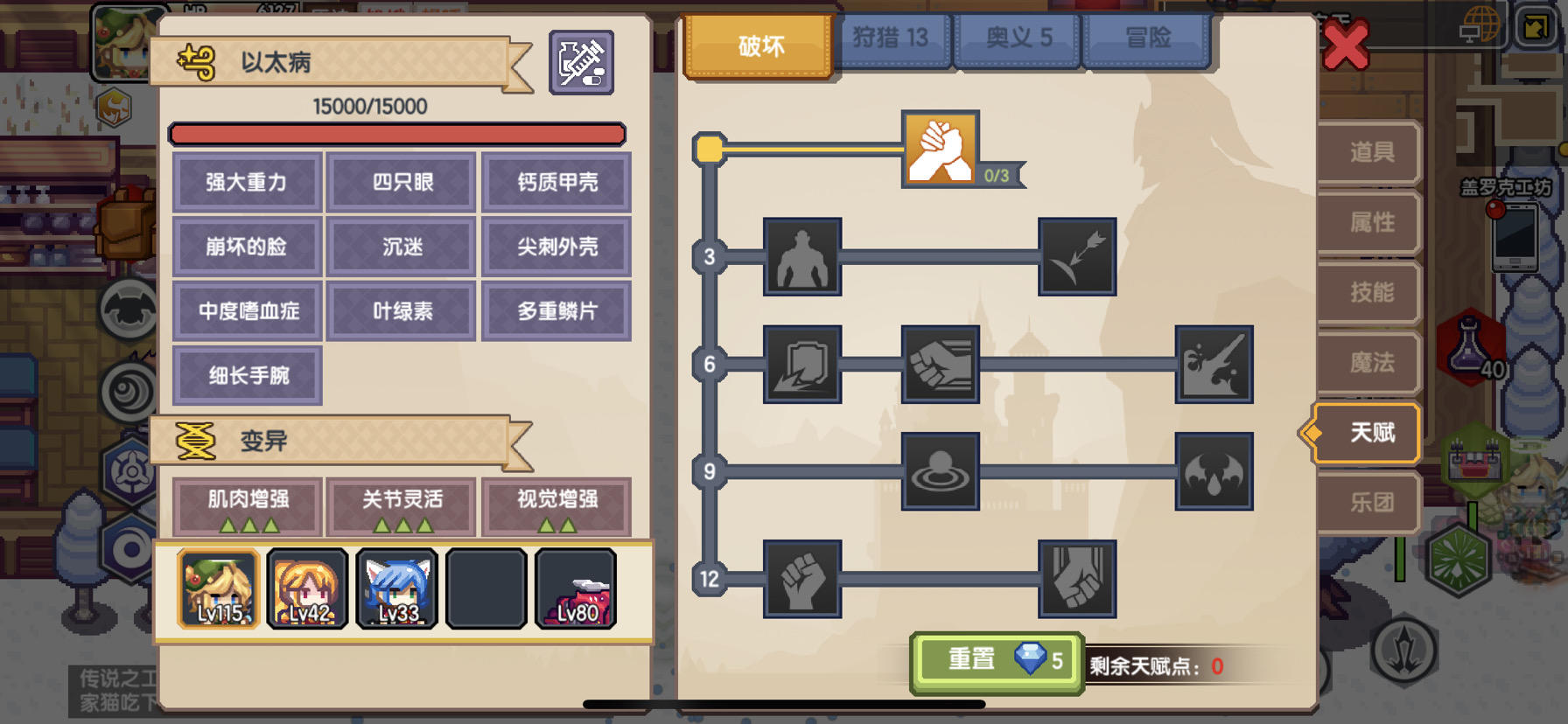Choose the Lv80 red character portrait
The width and height of the screenshot is (1568, 724).
[x=576, y=588]
